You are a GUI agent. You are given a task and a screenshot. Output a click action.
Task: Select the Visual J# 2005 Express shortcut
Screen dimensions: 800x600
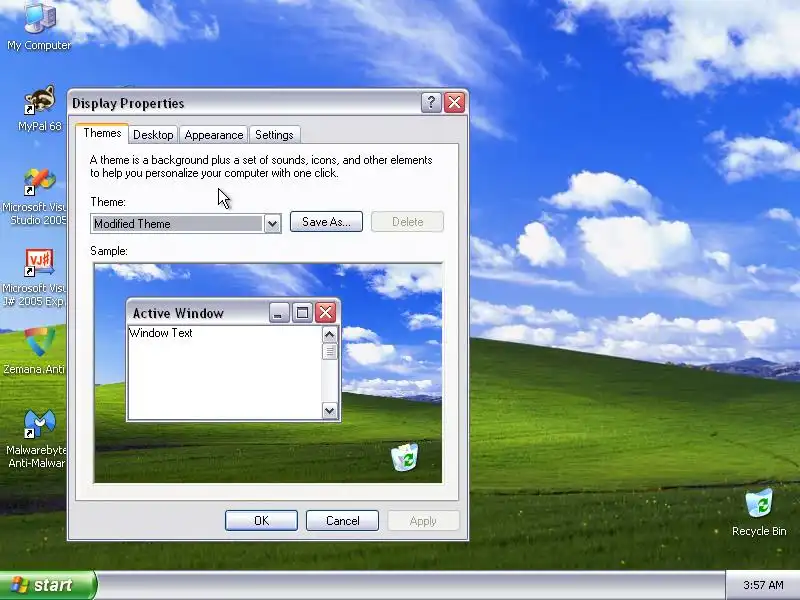tap(36, 278)
